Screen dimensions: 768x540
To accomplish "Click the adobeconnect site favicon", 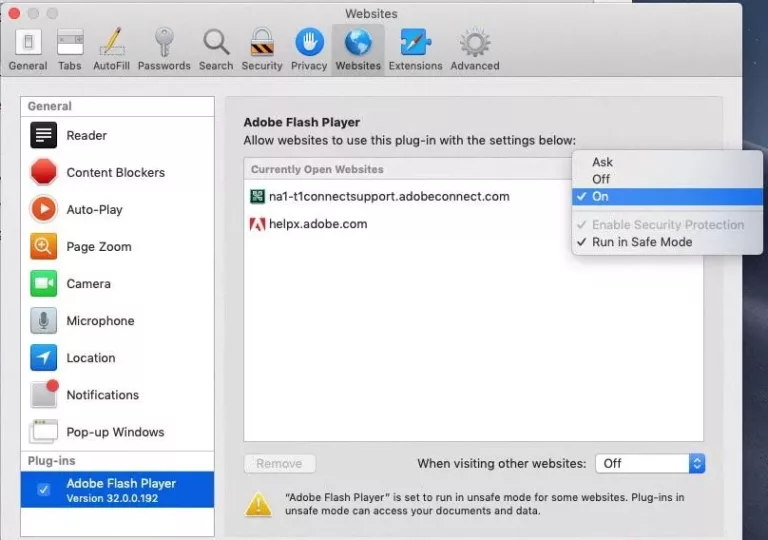I will click(258, 196).
